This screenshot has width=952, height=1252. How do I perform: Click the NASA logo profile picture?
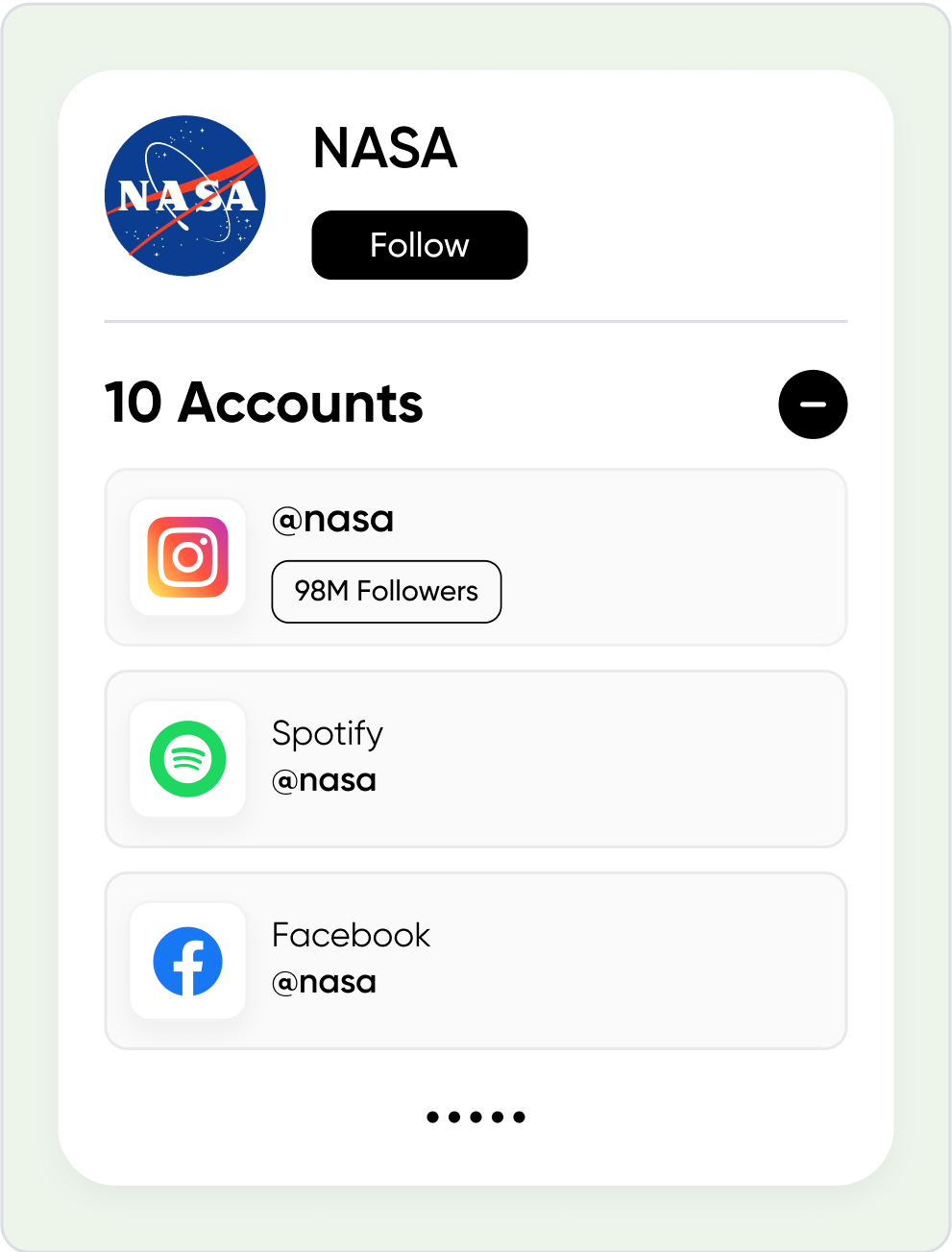(x=184, y=196)
